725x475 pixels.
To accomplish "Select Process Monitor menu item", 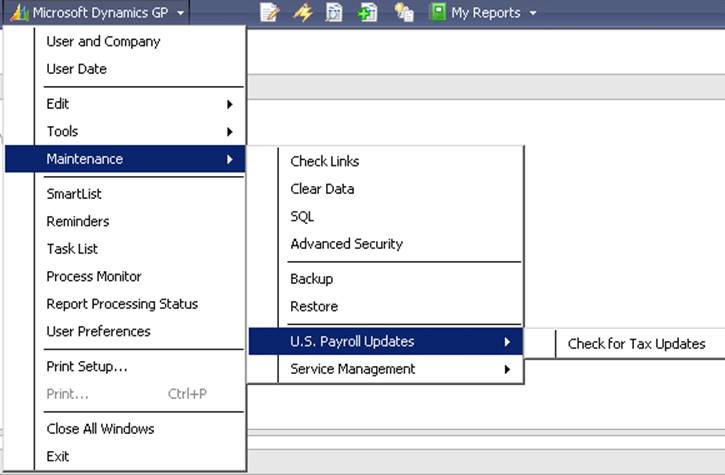I will coord(125,276).
